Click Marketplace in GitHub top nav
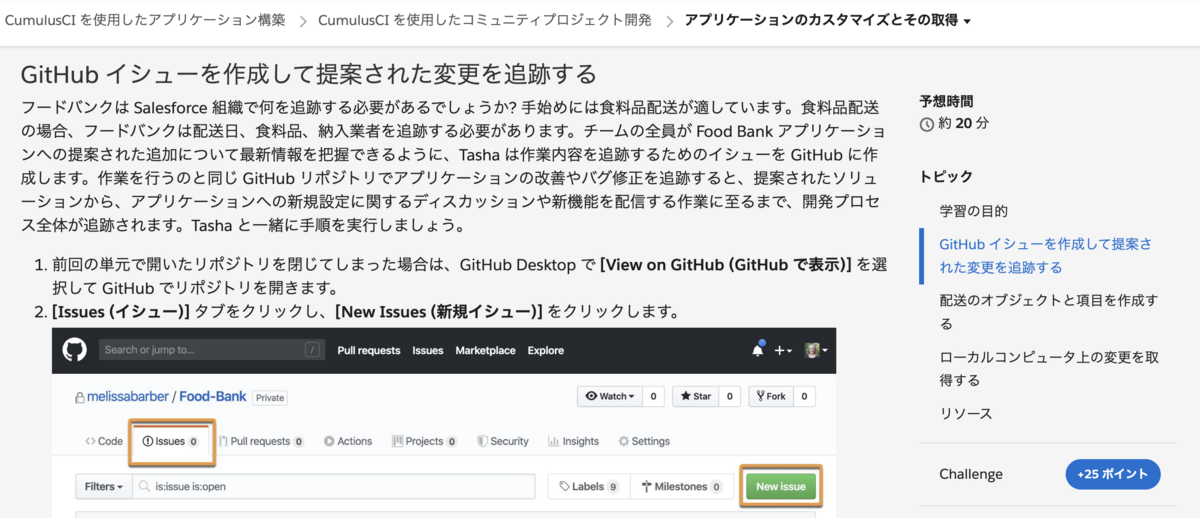1200x518 pixels. pos(485,351)
